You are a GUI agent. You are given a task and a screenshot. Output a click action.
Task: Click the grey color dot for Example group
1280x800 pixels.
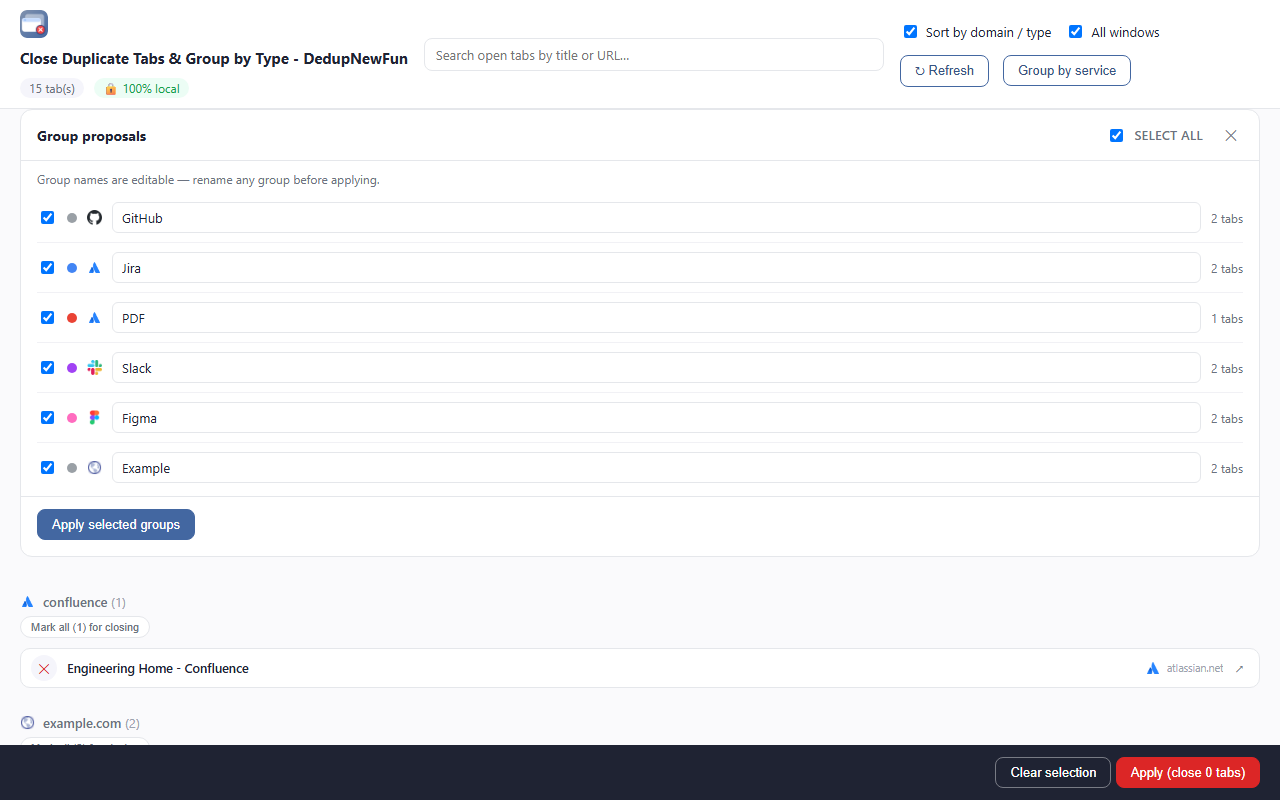pyautogui.click(x=72, y=468)
